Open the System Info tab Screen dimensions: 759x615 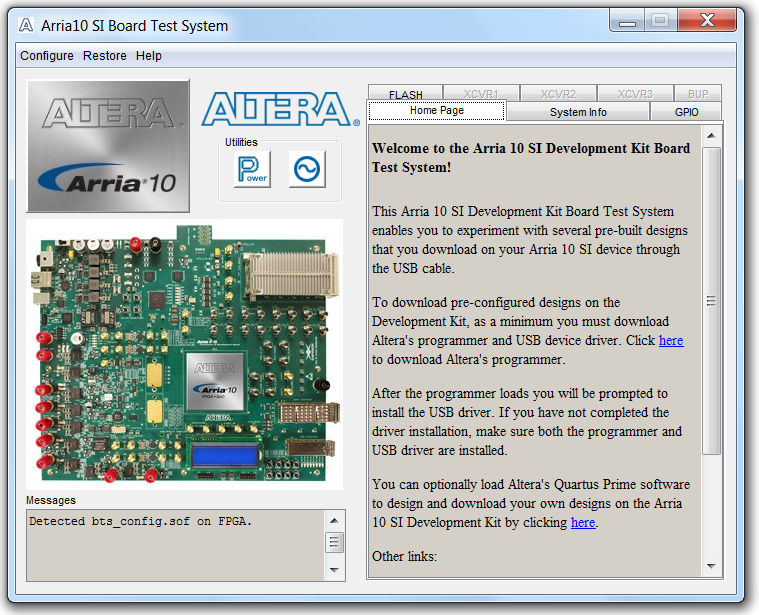[x=578, y=112]
